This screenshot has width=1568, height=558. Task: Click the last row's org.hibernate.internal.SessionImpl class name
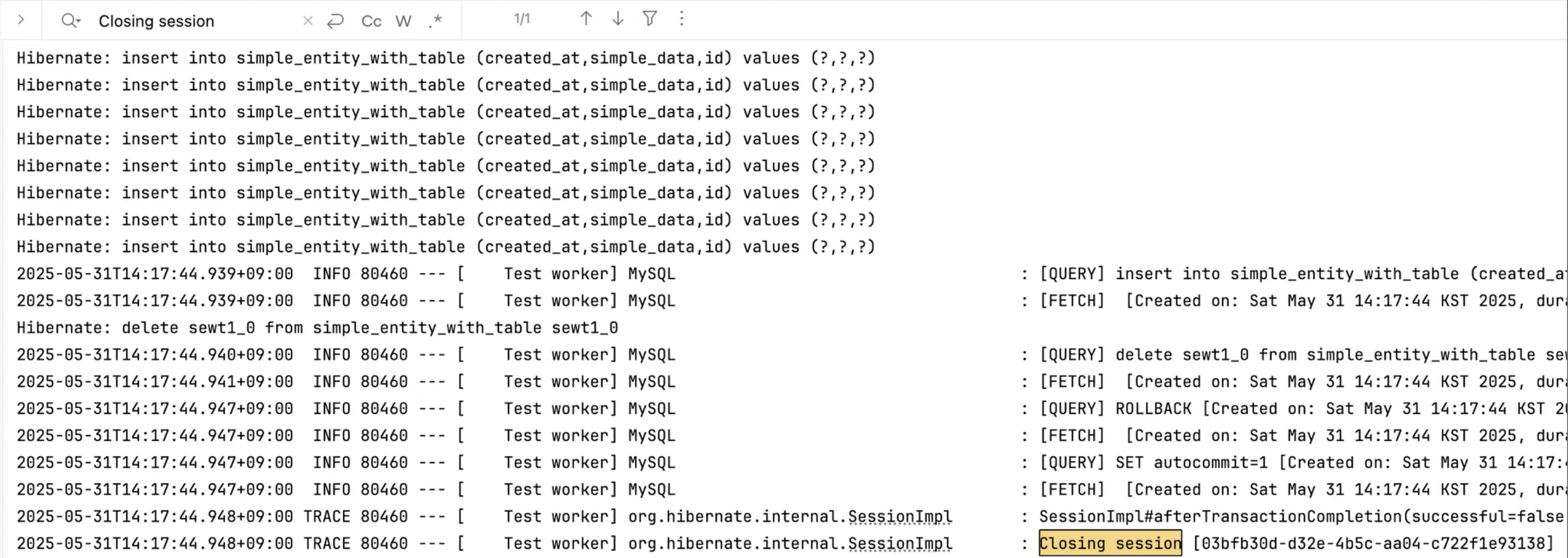click(790, 543)
